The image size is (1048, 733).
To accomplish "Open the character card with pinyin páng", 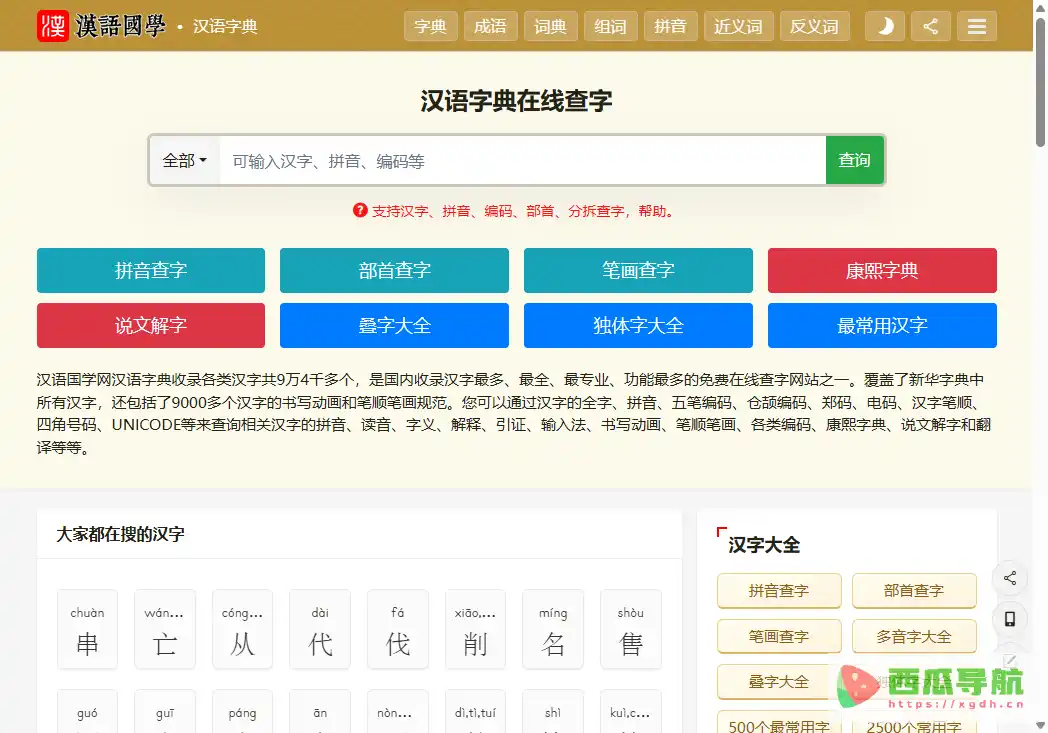I will [243, 712].
